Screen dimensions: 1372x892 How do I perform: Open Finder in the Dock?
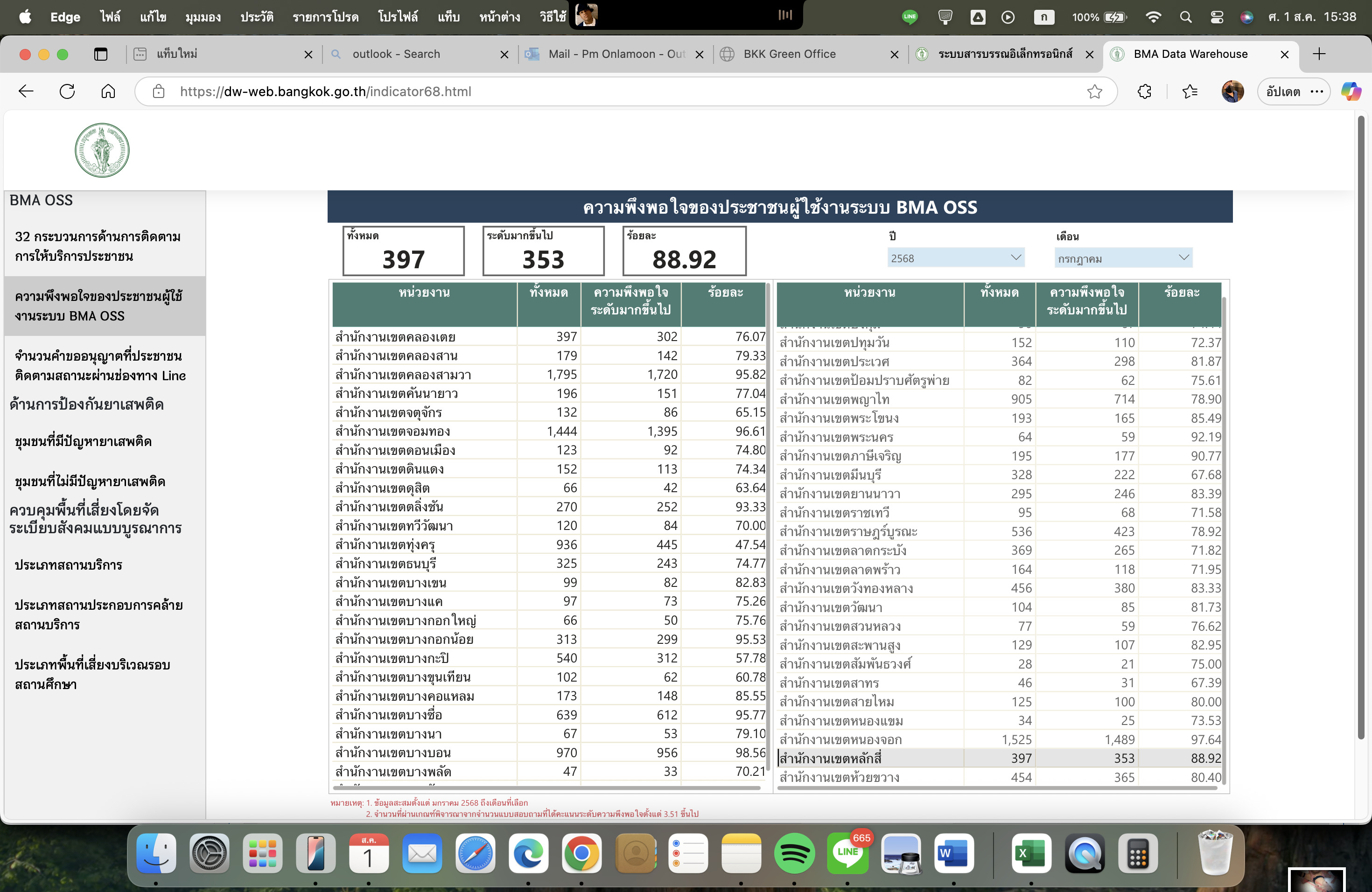pyautogui.click(x=156, y=853)
